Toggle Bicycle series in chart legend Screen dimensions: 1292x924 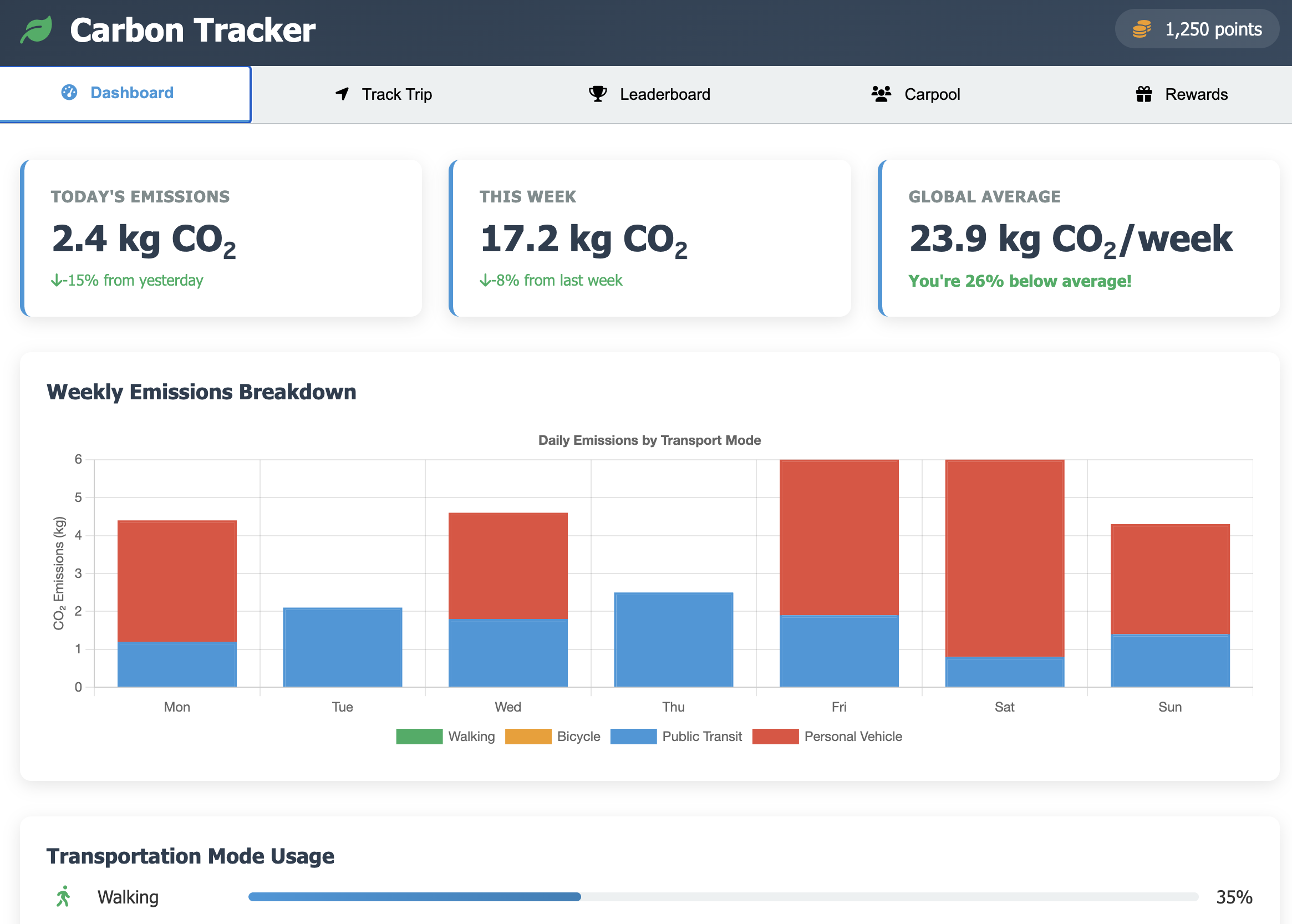tap(552, 736)
